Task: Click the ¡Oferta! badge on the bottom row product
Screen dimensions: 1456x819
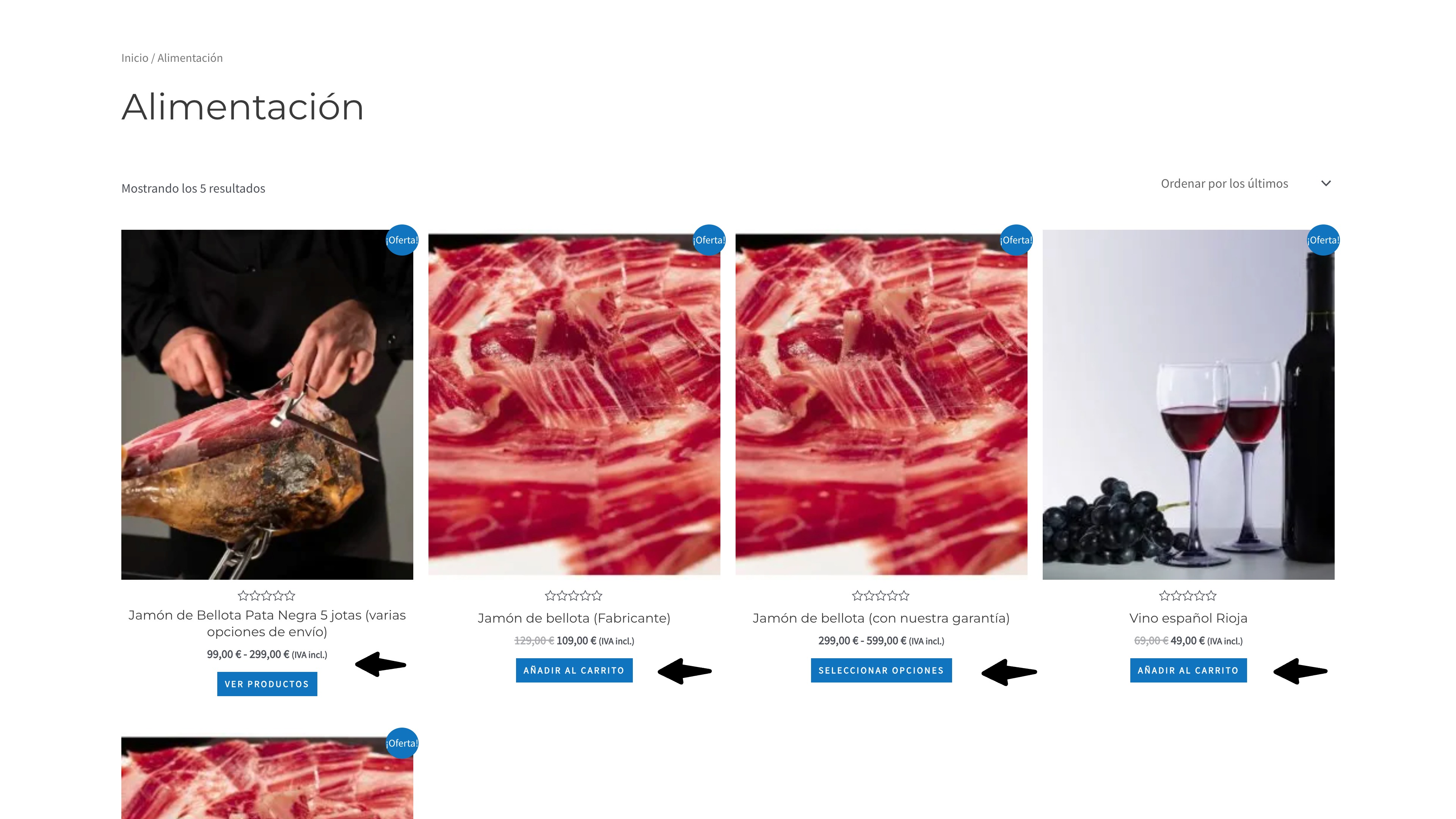Action: 402,743
